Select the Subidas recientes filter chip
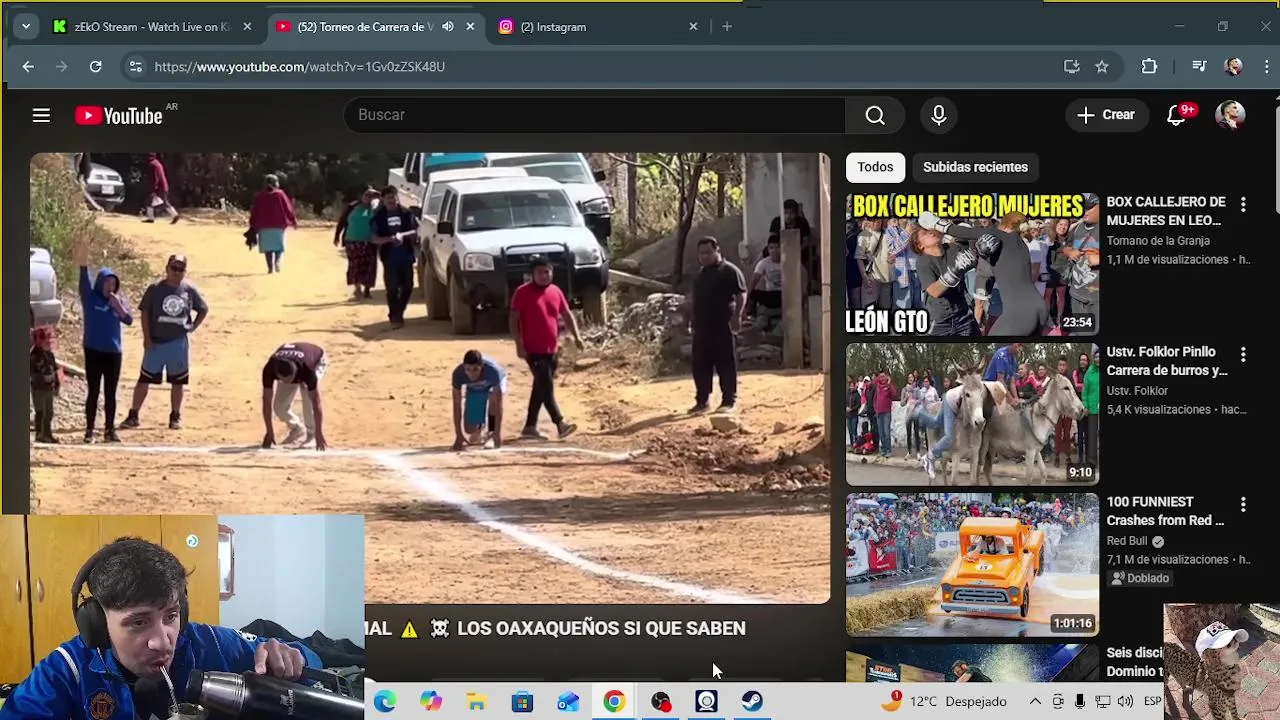The image size is (1280, 720). tap(975, 167)
